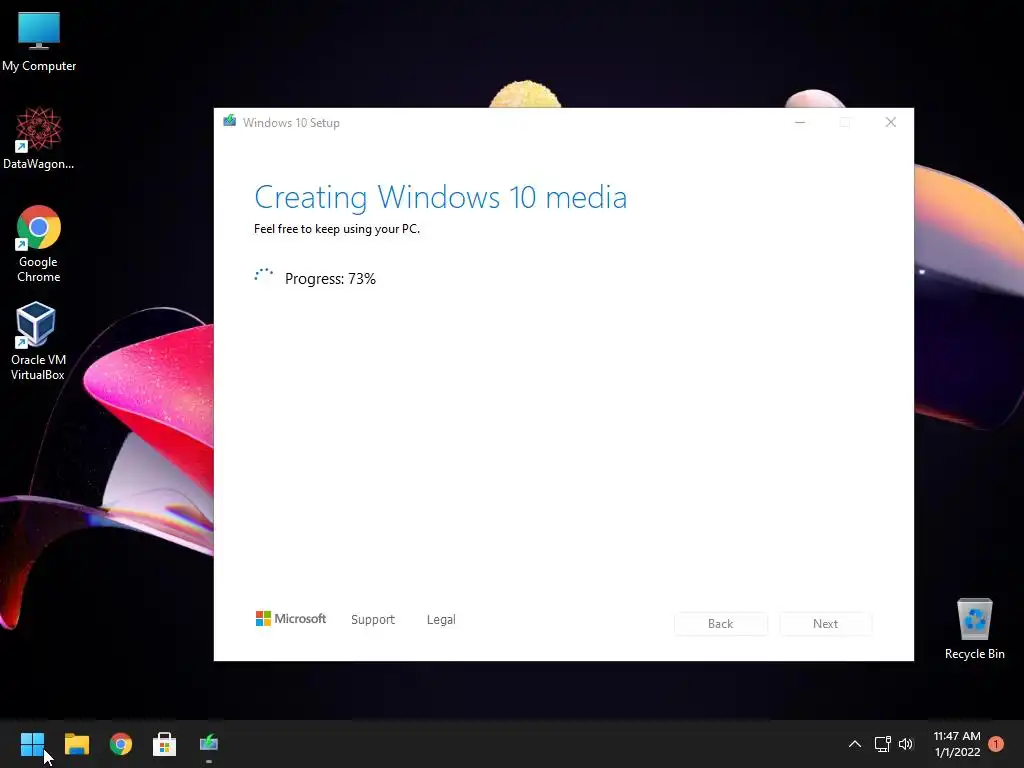Open the notification badge in the tray
Screen dimensions: 1024x768
coord(996,744)
